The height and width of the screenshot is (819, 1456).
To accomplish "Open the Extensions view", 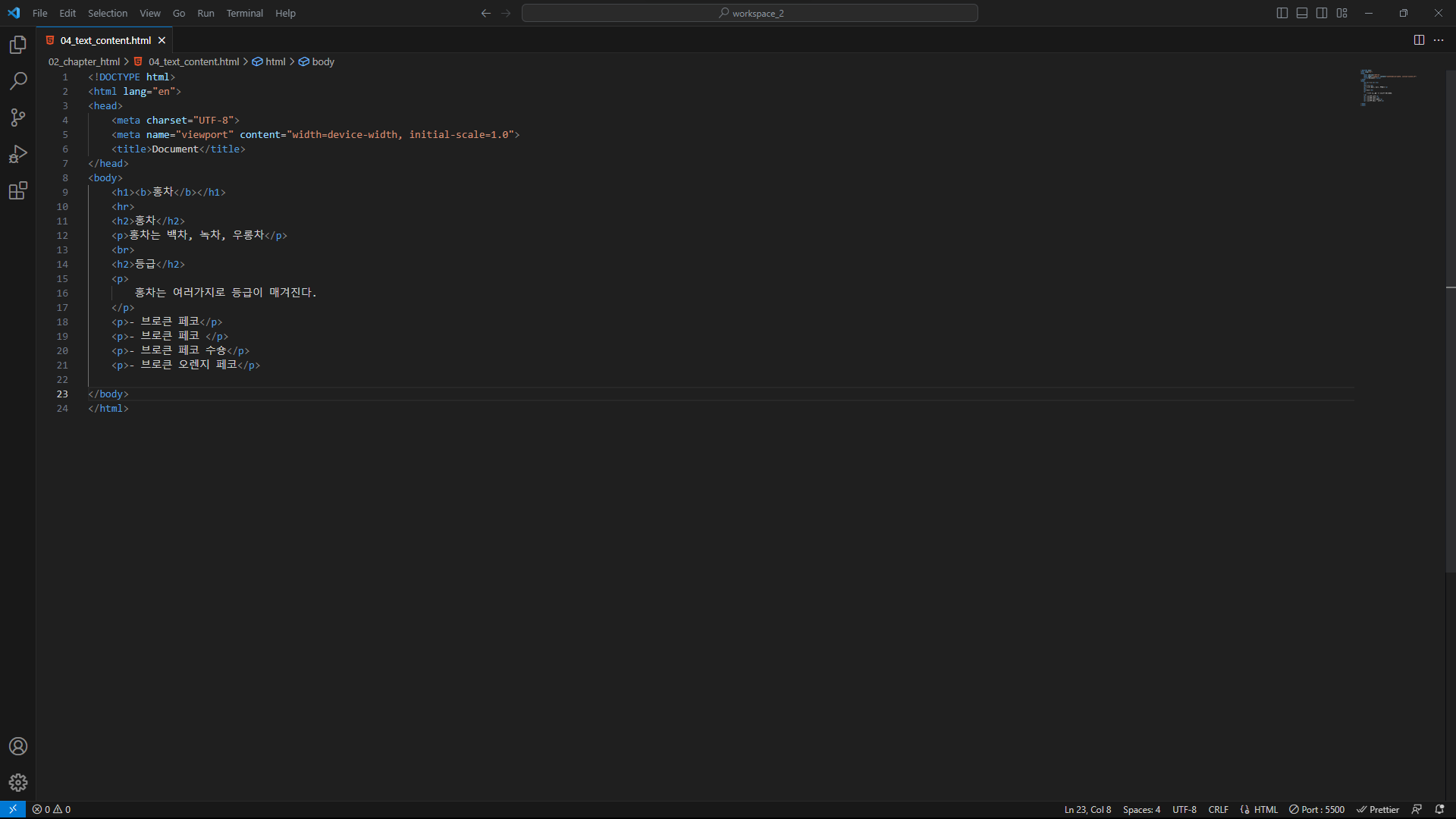I will [18, 190].
